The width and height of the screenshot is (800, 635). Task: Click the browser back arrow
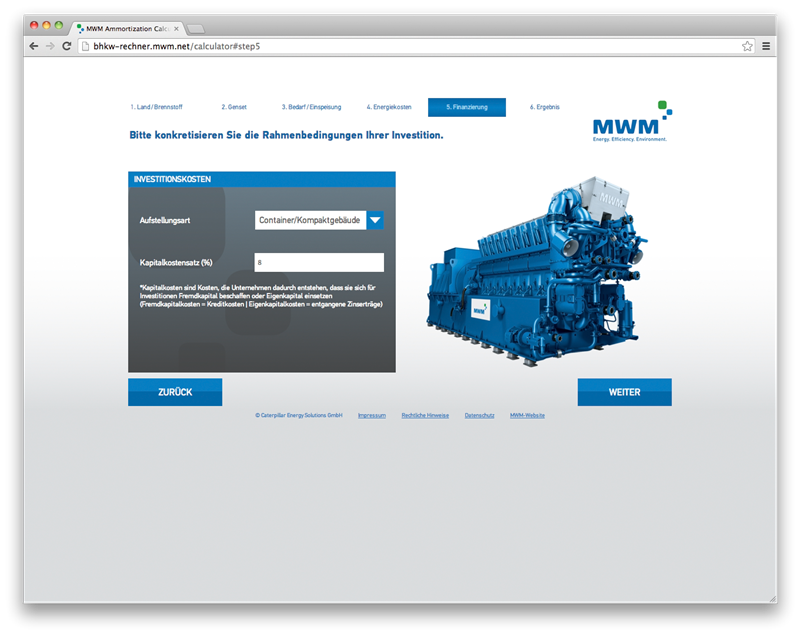click(x=34, y=46)
